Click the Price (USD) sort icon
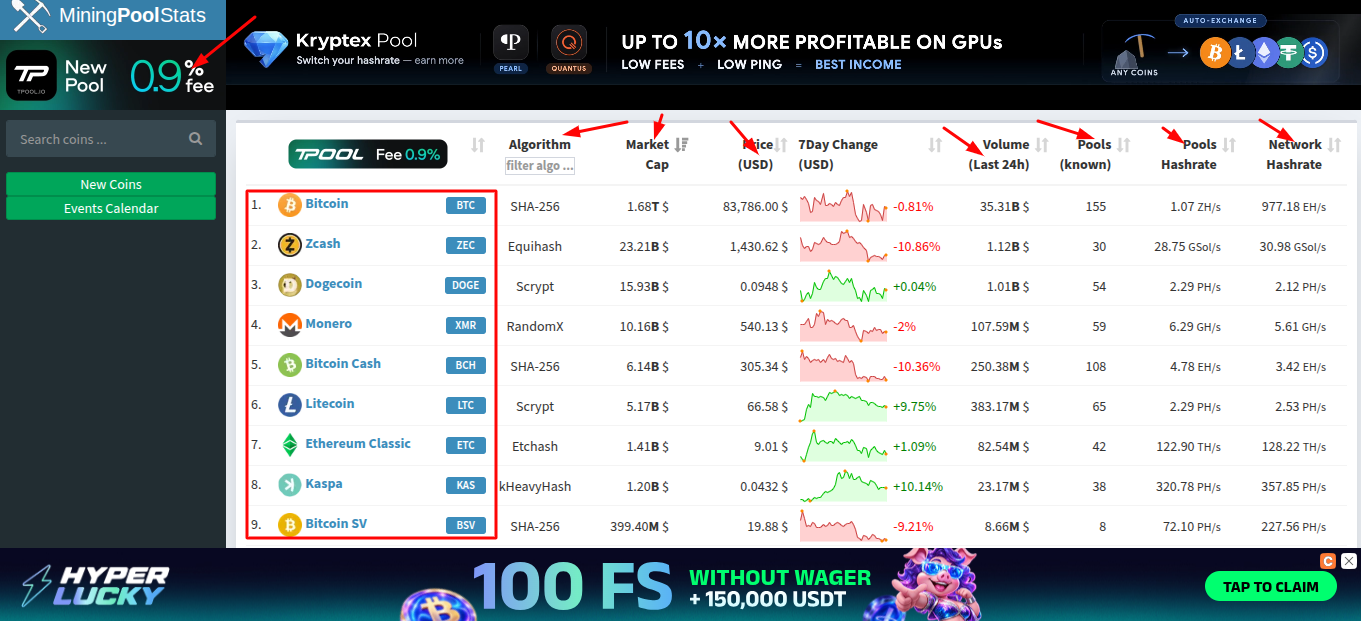The height and width of the screenshot is (621, 1361). pos(781,145)
